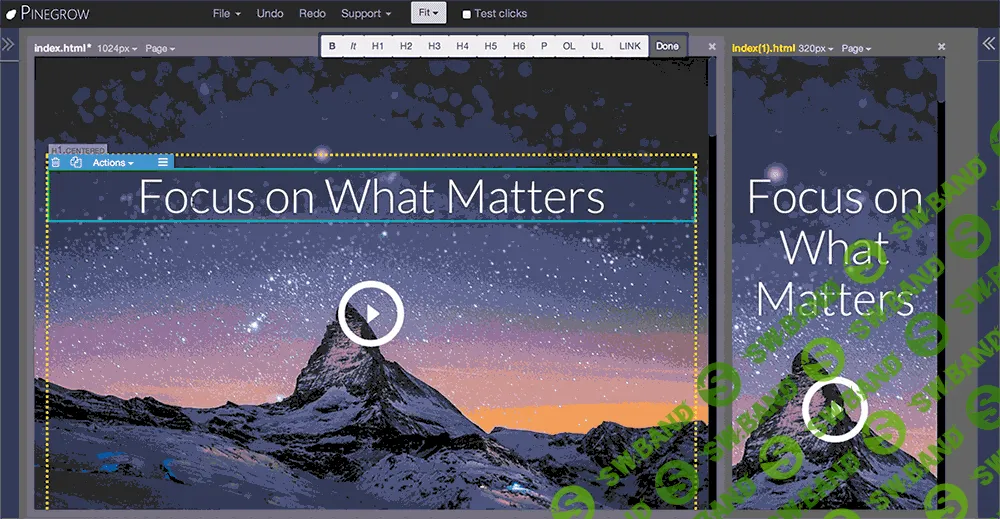
Task: Toggle italic formatting with It button
Action: point(353,46)
